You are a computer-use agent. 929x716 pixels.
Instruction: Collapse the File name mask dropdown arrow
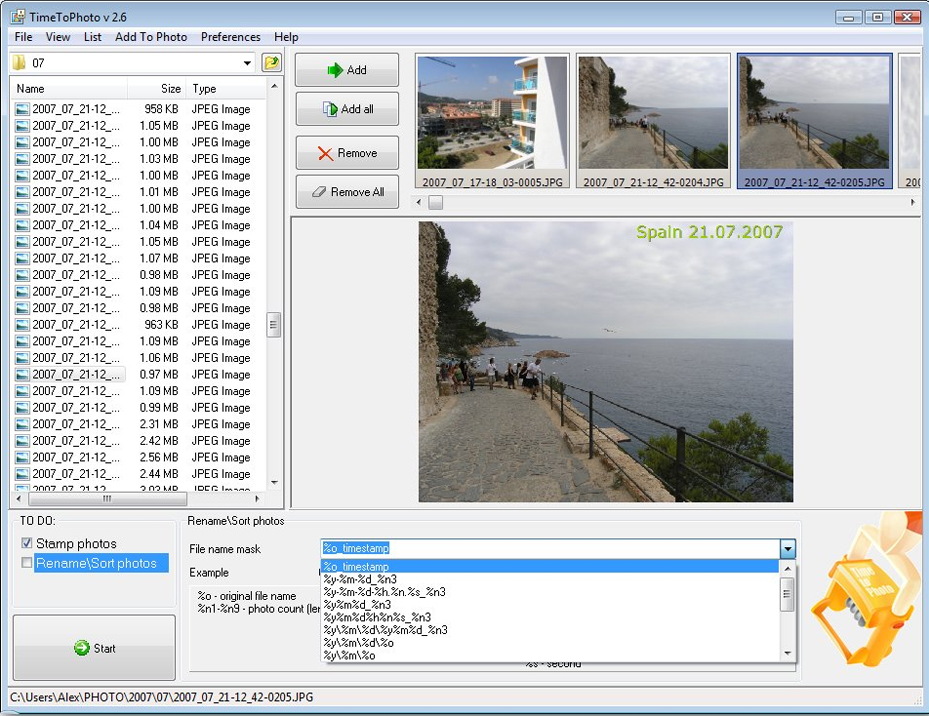tap(787, 549)
